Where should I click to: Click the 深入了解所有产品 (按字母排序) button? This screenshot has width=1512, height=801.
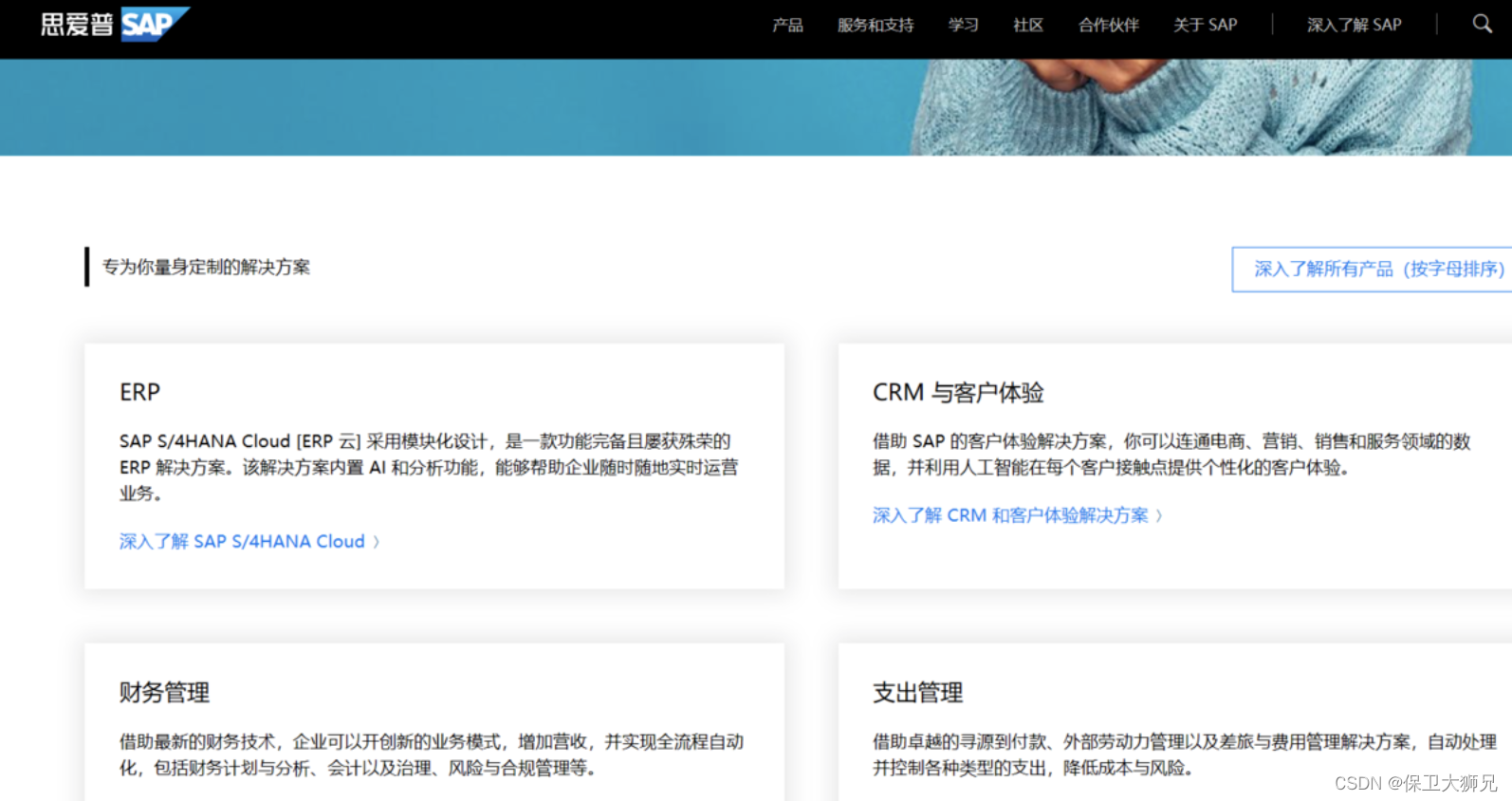[1372, 270]
